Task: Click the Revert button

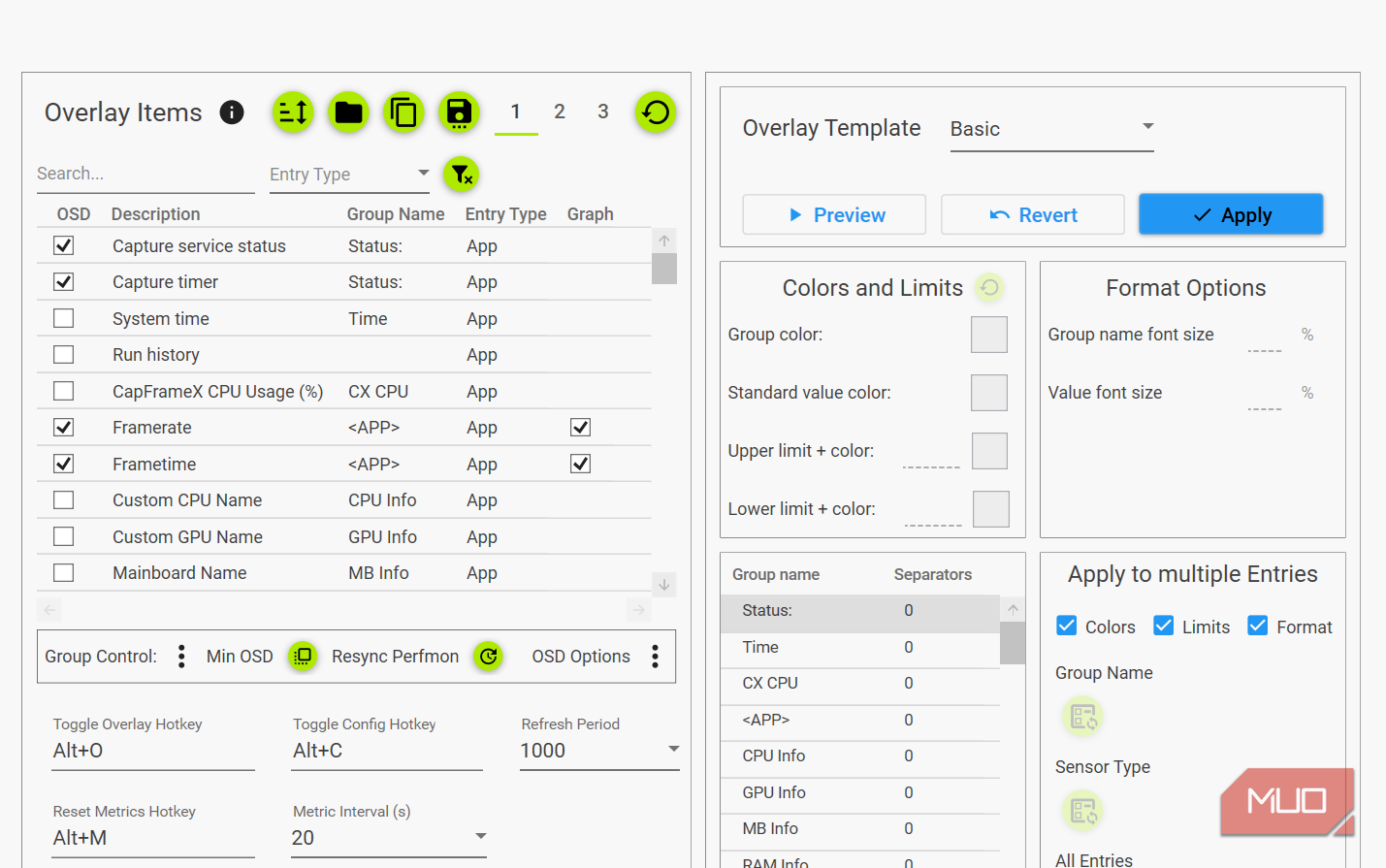Action: [1033, 214]
